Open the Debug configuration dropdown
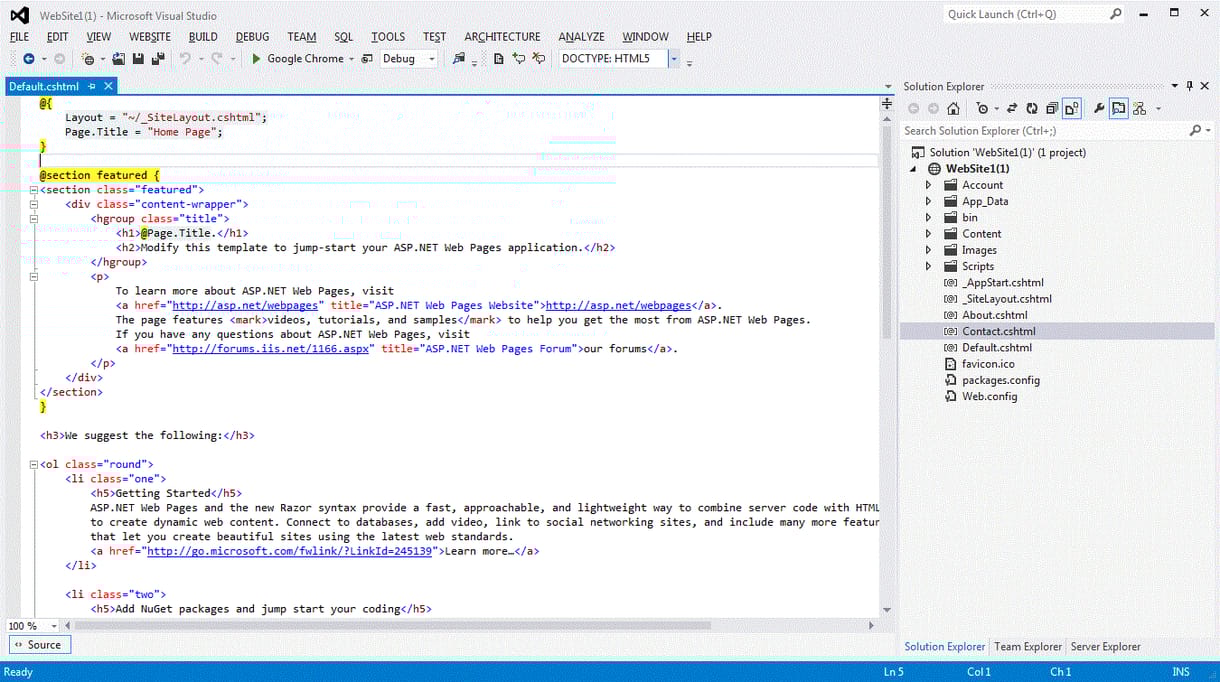 tap(432, 59)
